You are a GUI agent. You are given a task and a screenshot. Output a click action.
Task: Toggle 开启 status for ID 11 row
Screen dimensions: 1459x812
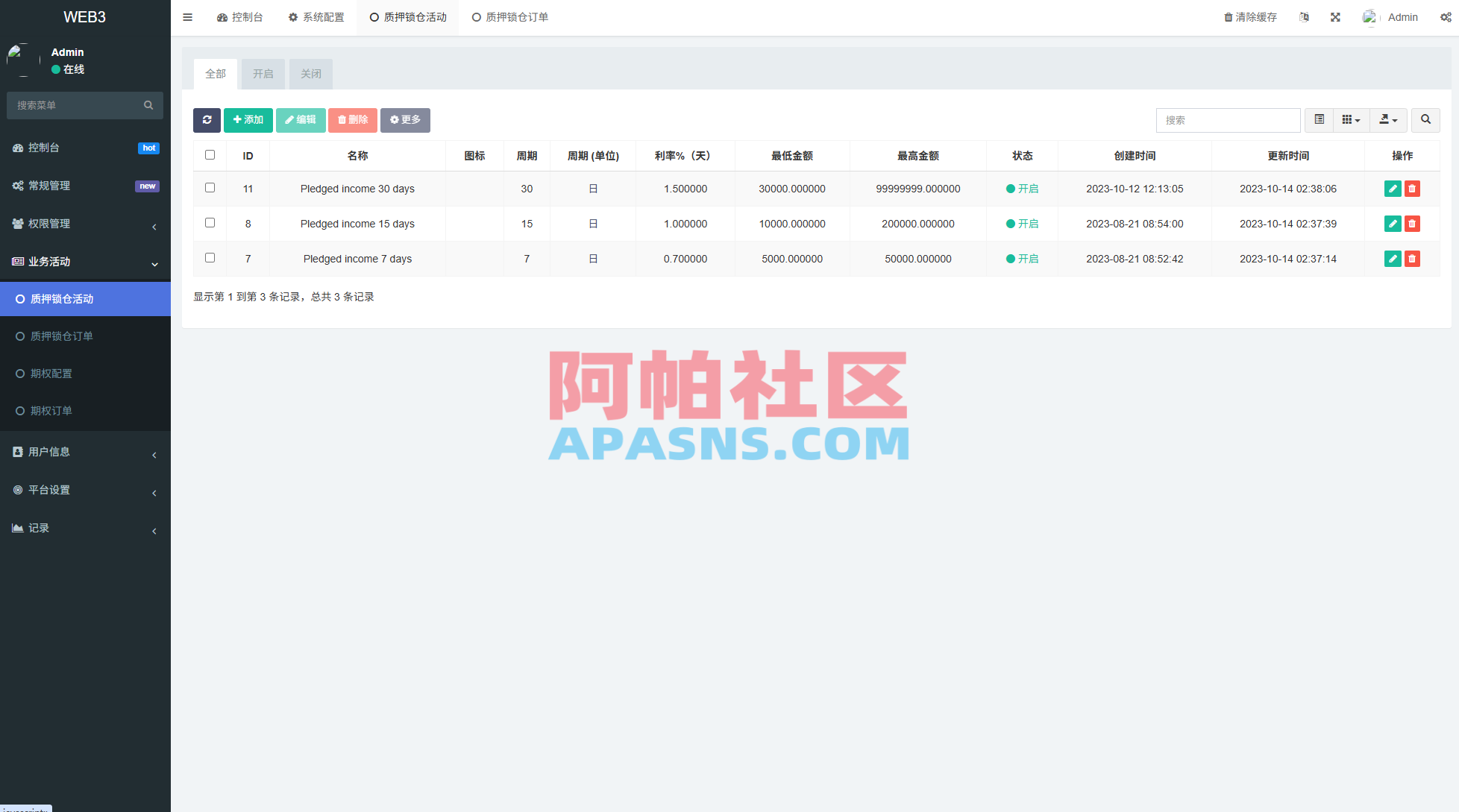point(1022,189)
